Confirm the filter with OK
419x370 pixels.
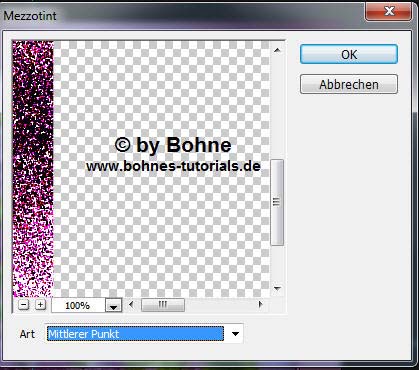coord(349,54)
